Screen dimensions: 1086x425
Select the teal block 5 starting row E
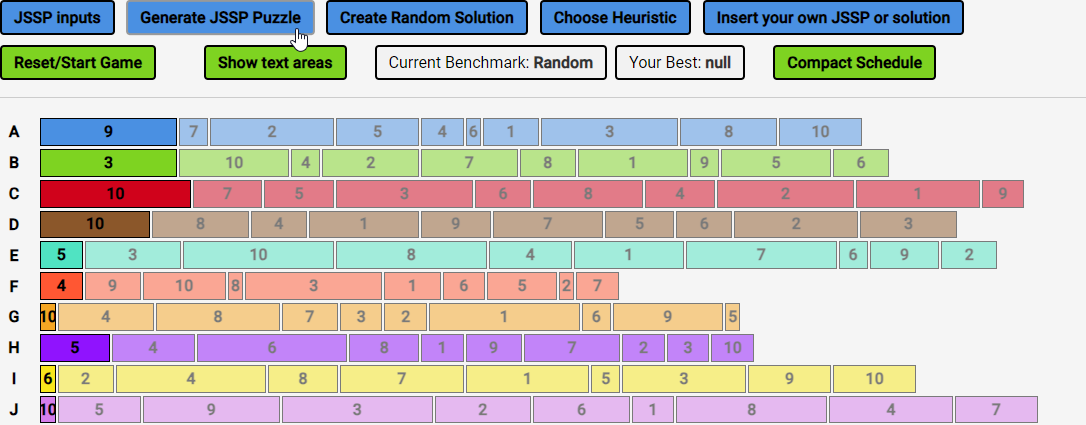[62, 256]
